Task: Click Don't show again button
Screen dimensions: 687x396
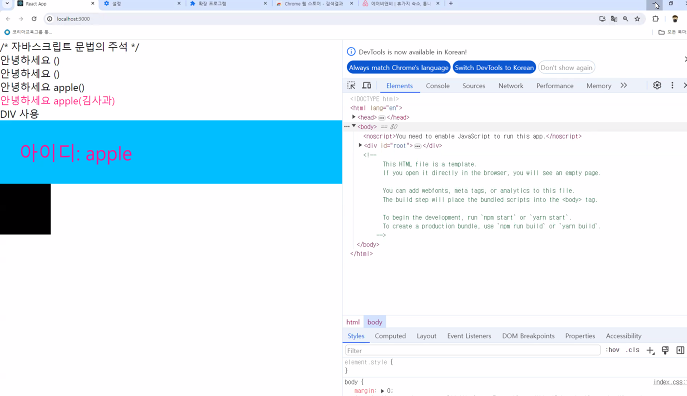Action: pos(566,67)
